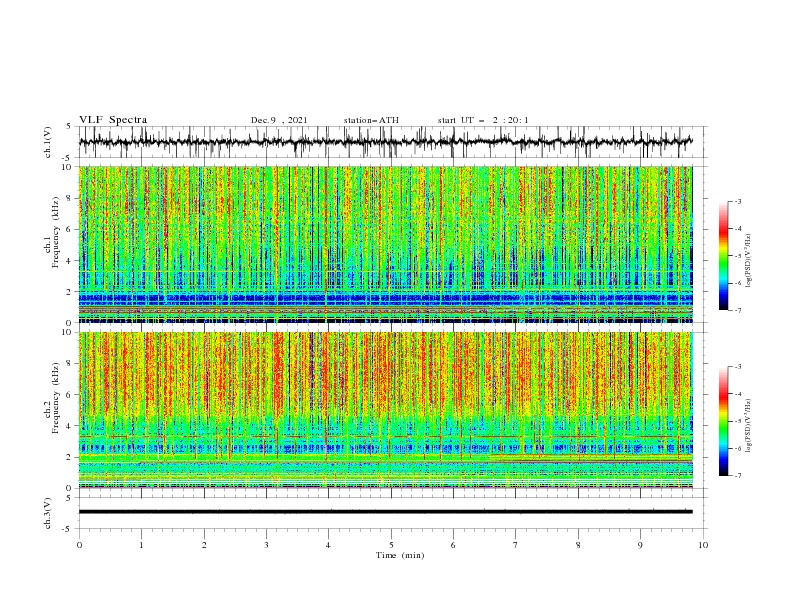Click the ch.3 flat black voltage trace
792x612 pixels.
point(385,512)
